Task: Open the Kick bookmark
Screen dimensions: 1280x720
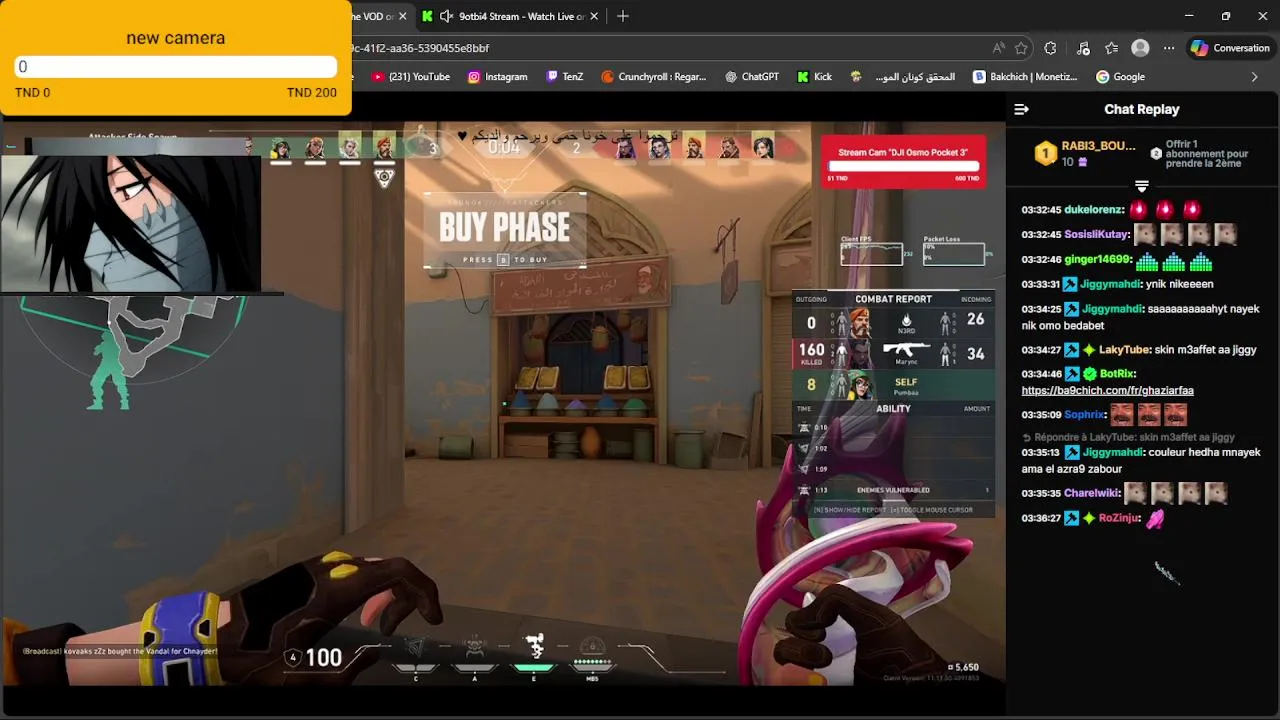Action: pyautogui.click(x=814, y=77)
